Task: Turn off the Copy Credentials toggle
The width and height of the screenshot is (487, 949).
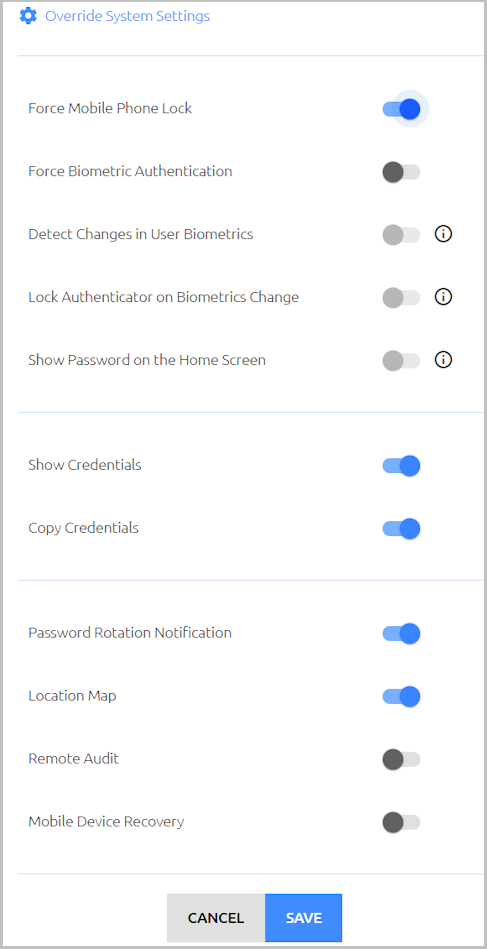Action: (x=401, y=528)
